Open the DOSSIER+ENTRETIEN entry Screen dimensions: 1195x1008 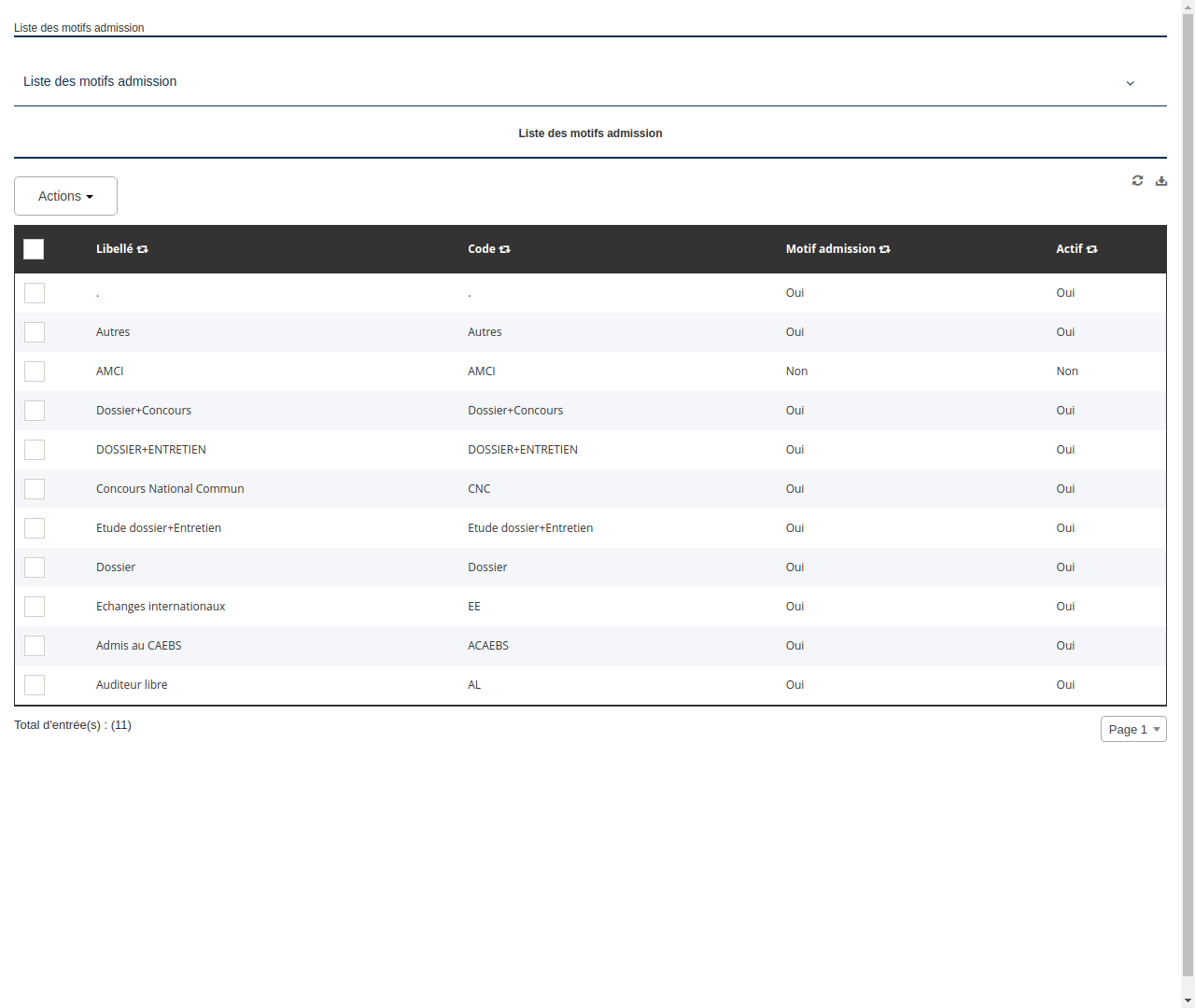point(150,449)
